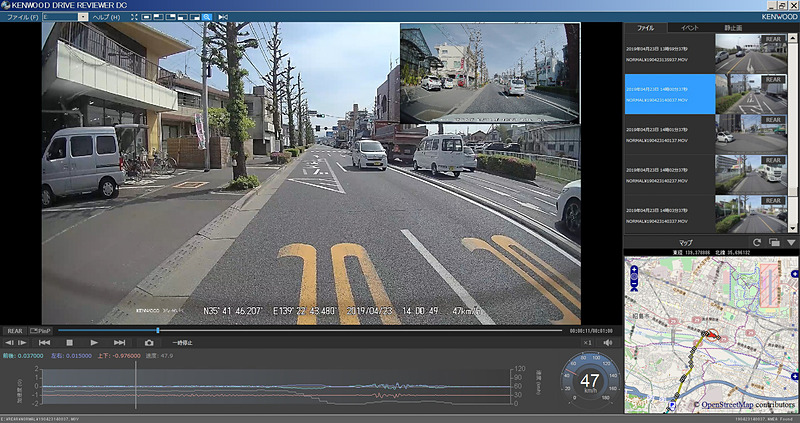This screenshot has height=423, width=800.
Task: Select bottom-right picture-in-picture layout icon
Action: 195,17
